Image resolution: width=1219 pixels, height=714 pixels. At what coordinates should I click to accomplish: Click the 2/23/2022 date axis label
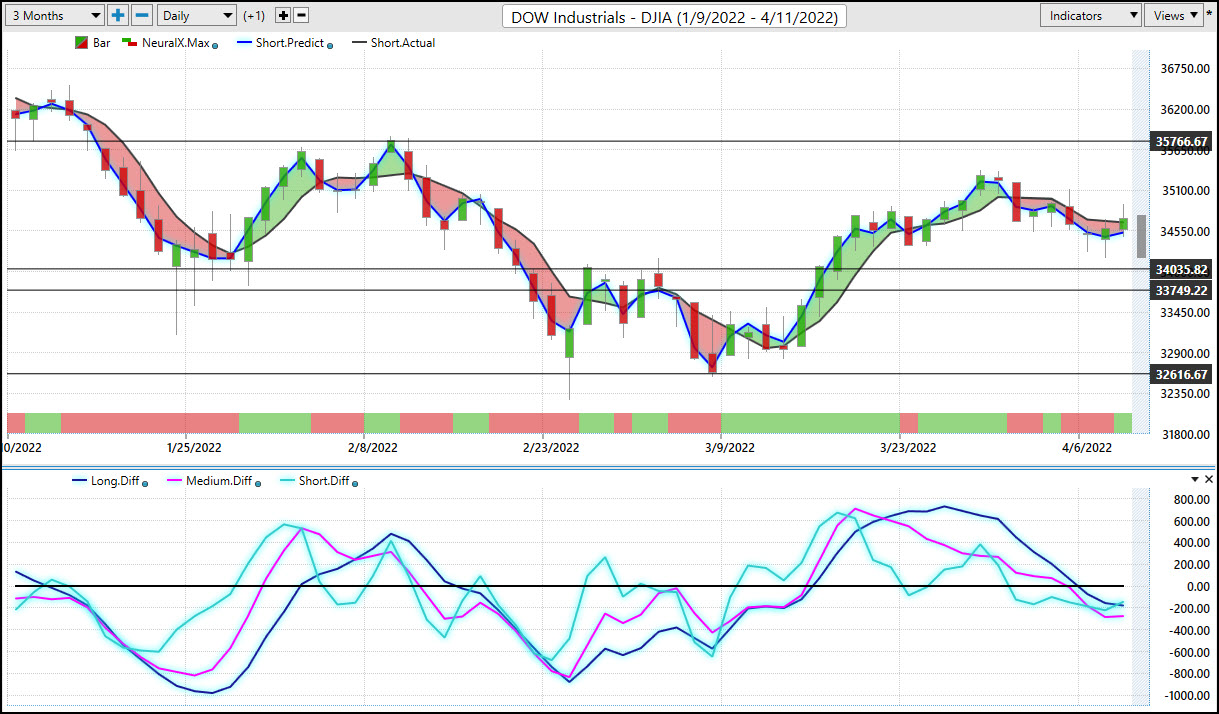(551, 448)
